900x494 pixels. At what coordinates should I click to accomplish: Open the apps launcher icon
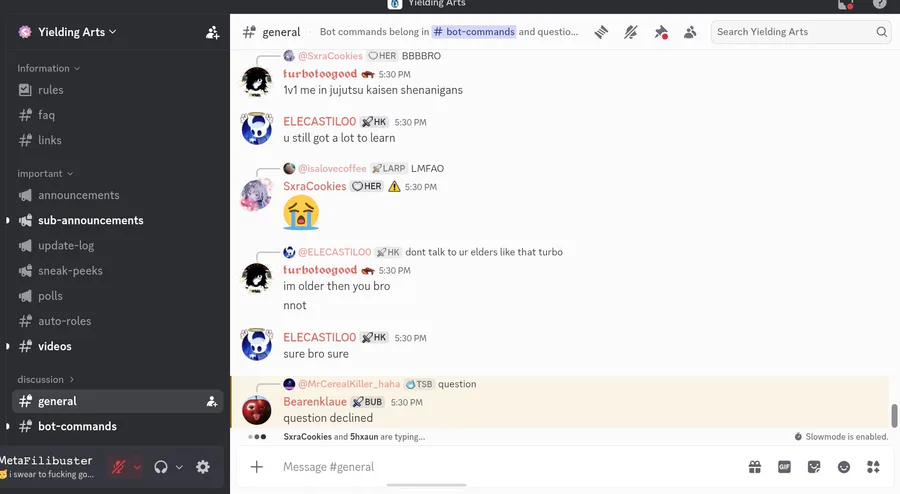(x=874, y=467)
